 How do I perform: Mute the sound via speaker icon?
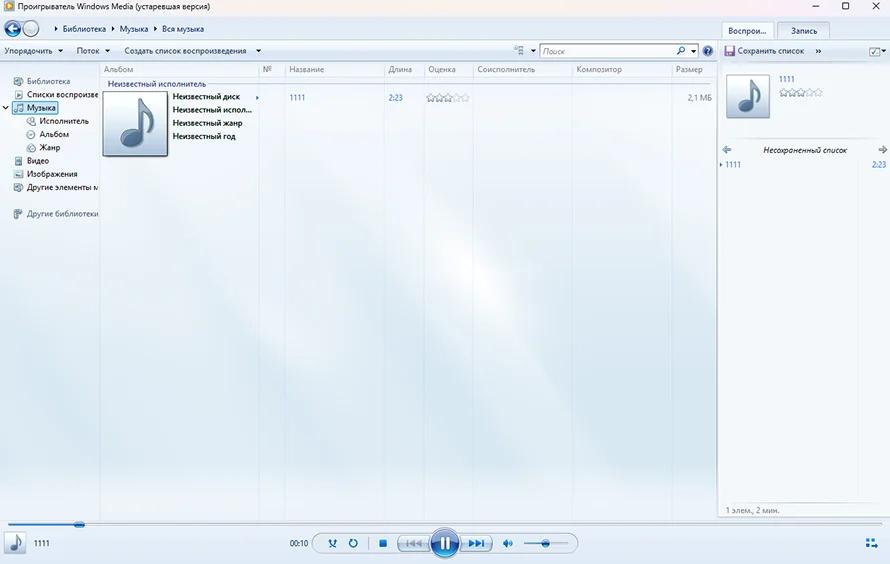(x=507, y=543)
